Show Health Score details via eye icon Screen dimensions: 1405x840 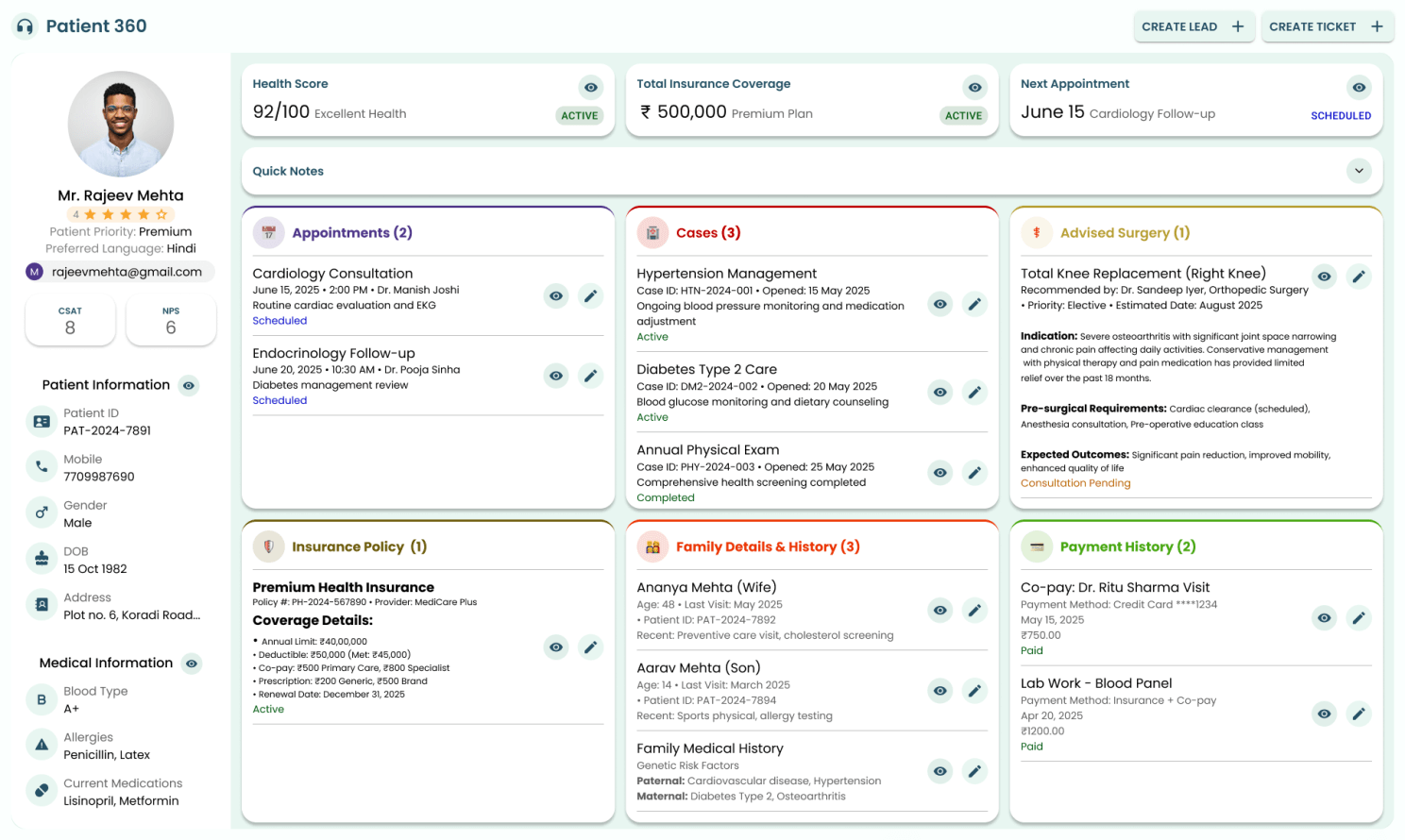(x=590, y=88)
